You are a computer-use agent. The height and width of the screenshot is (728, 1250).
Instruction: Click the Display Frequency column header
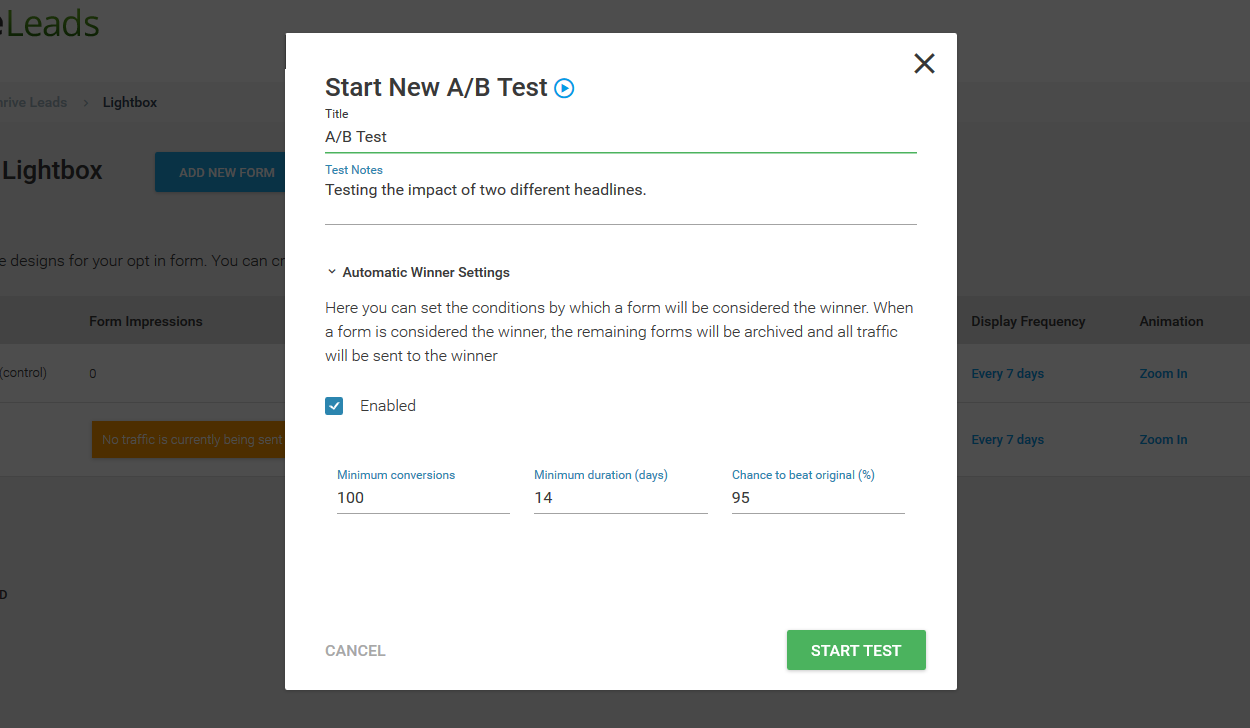(x=1028, y=322)
